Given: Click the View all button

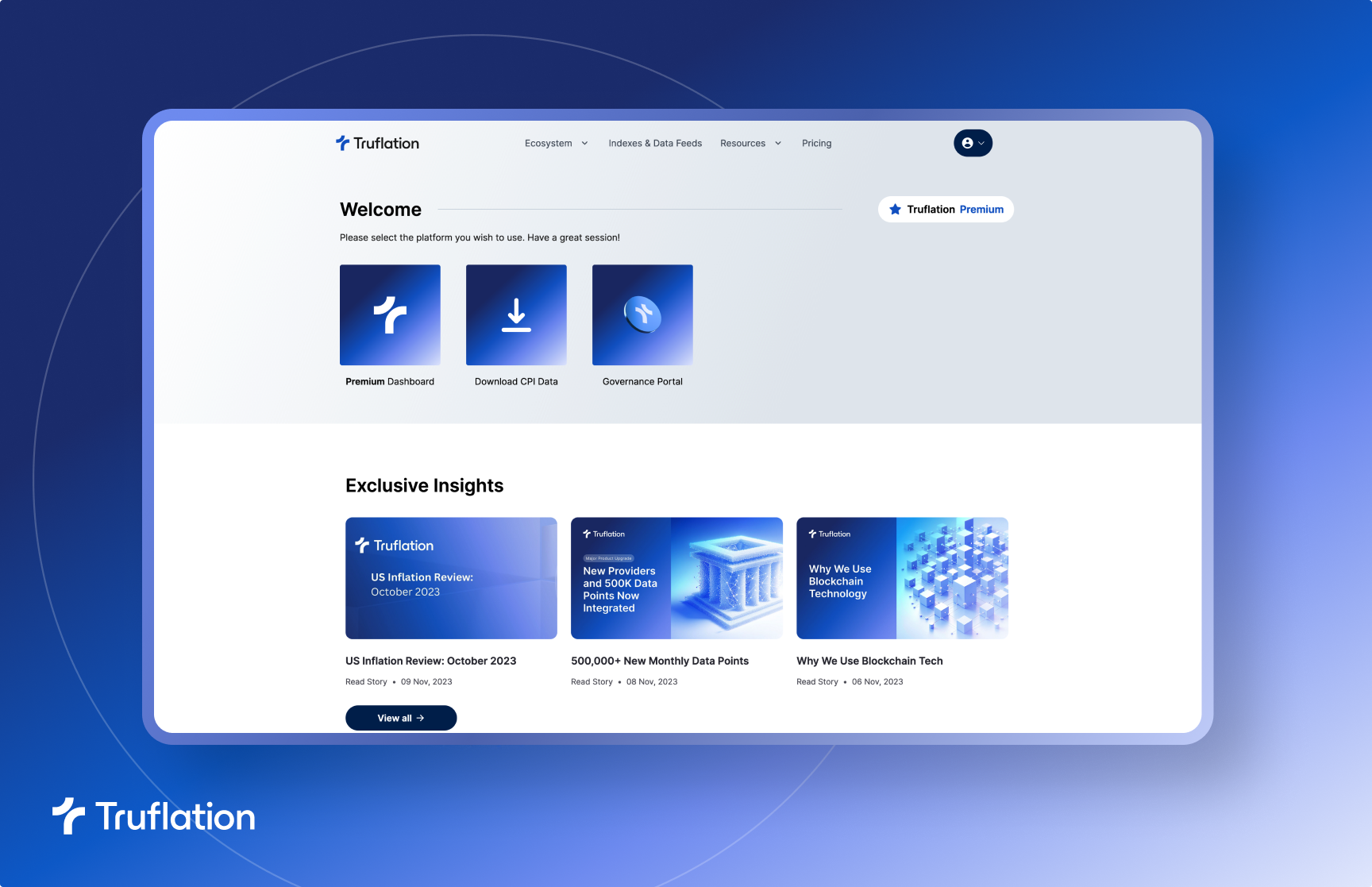Looking at the screenshot, I should tap(401, 718).
